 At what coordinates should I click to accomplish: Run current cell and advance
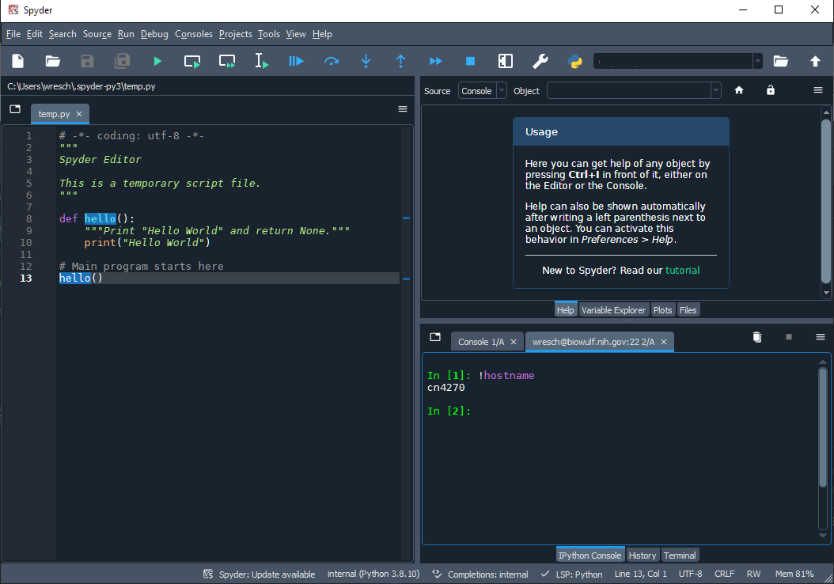click(227, 61)
